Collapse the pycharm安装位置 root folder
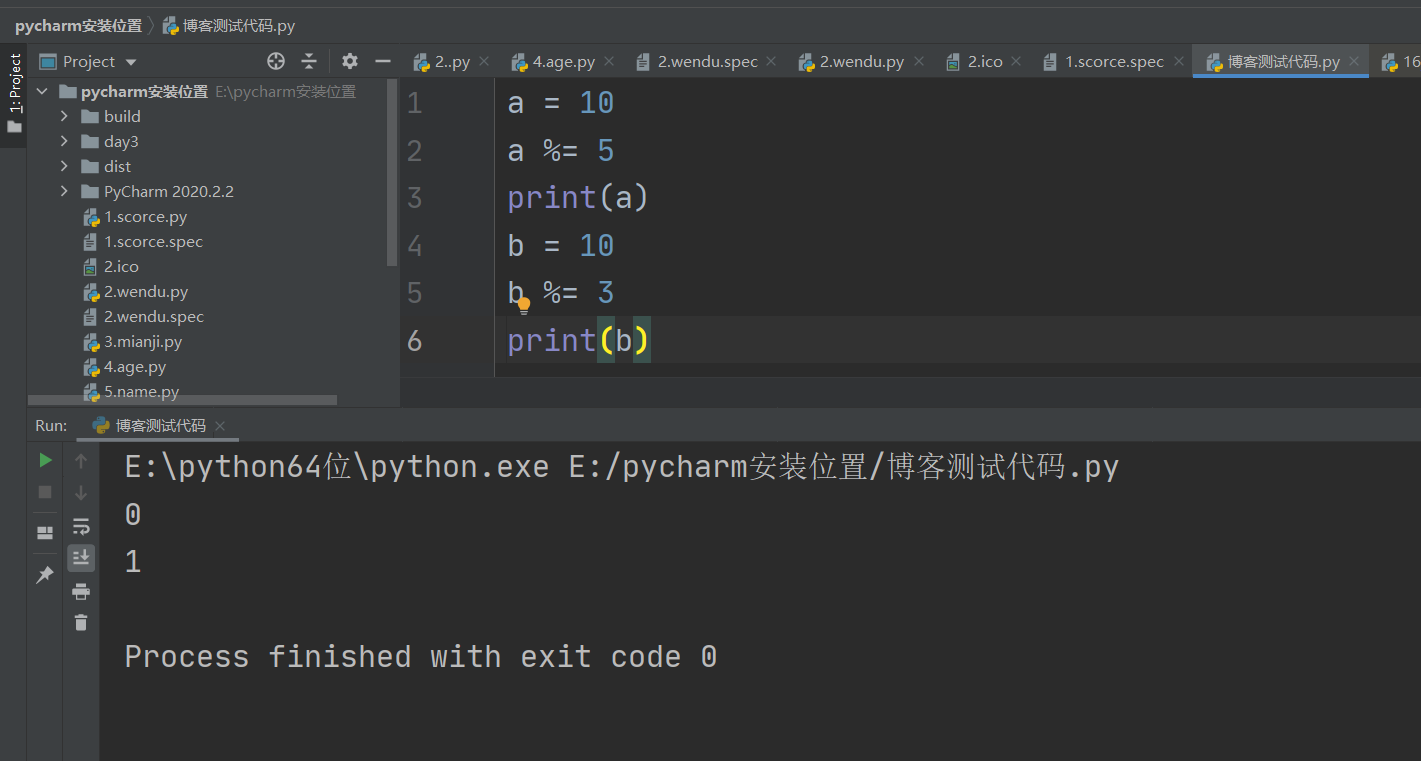 click(x=42, y=91)
